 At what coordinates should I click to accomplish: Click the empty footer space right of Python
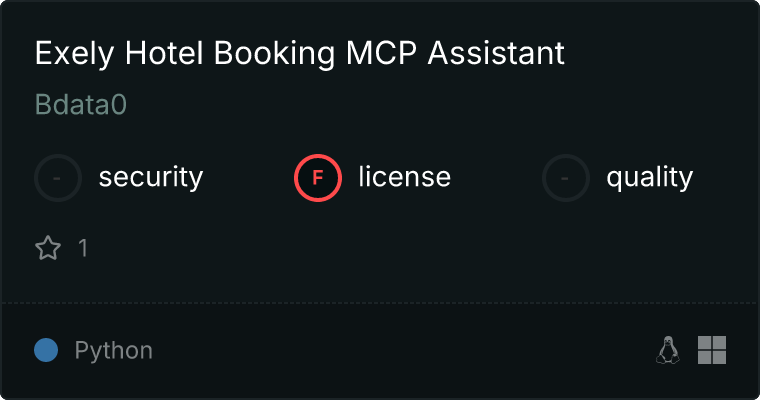(x=400, y=350)
